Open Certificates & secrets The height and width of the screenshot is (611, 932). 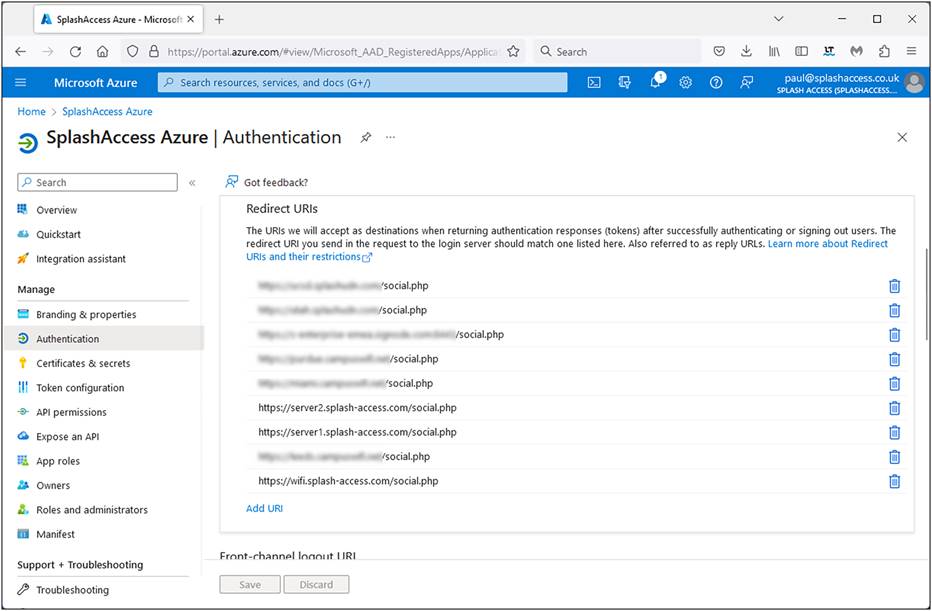(x=83, y=364)
